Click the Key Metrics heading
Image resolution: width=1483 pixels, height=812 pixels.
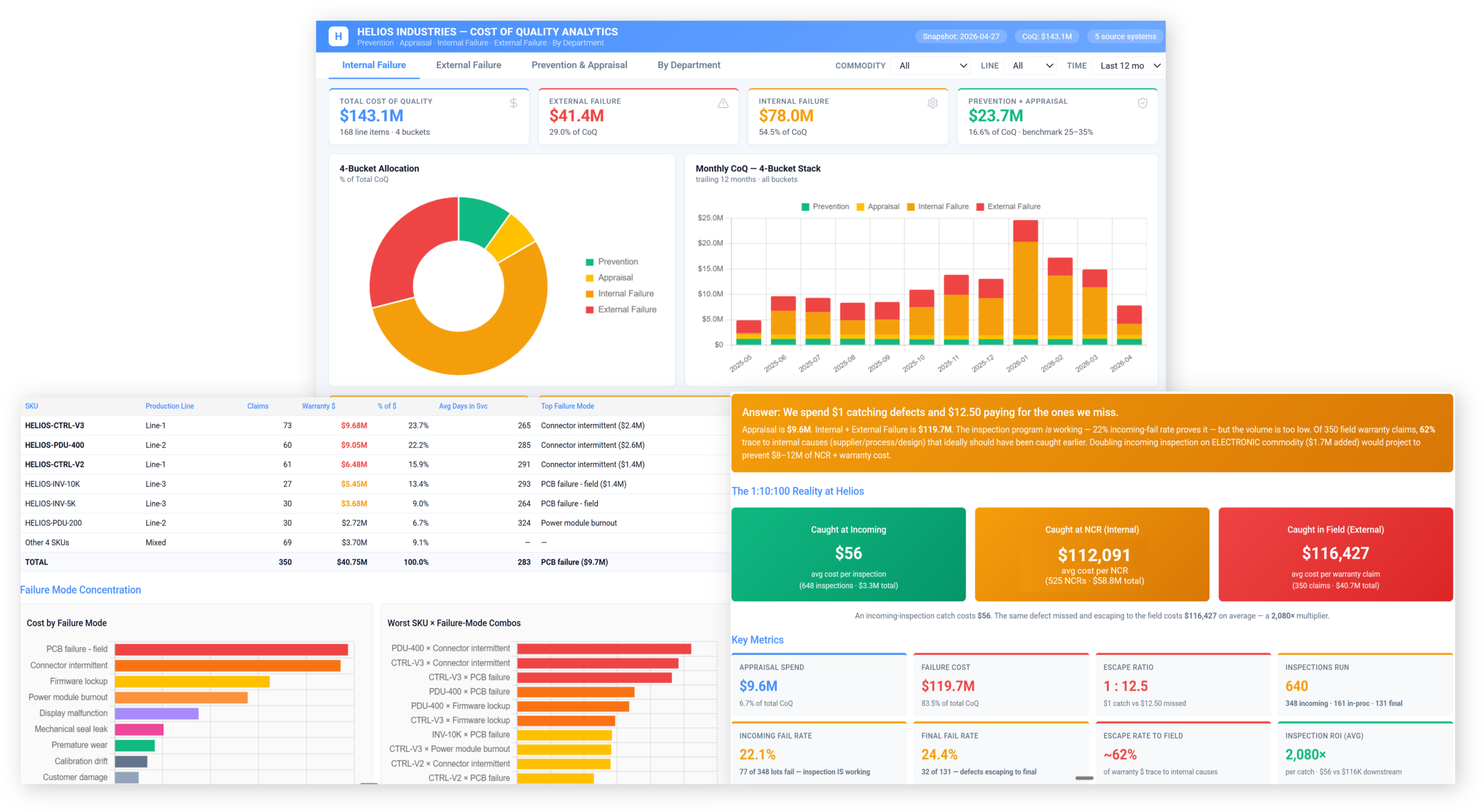(x=757, y=639)
